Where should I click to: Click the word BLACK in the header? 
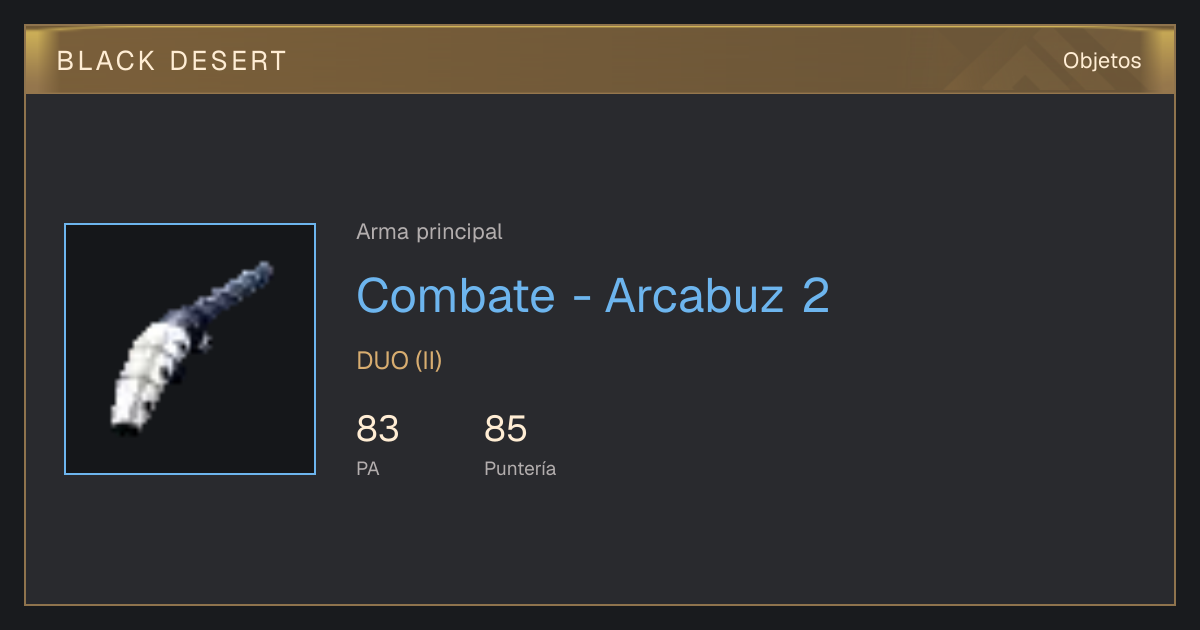point(107,61)
